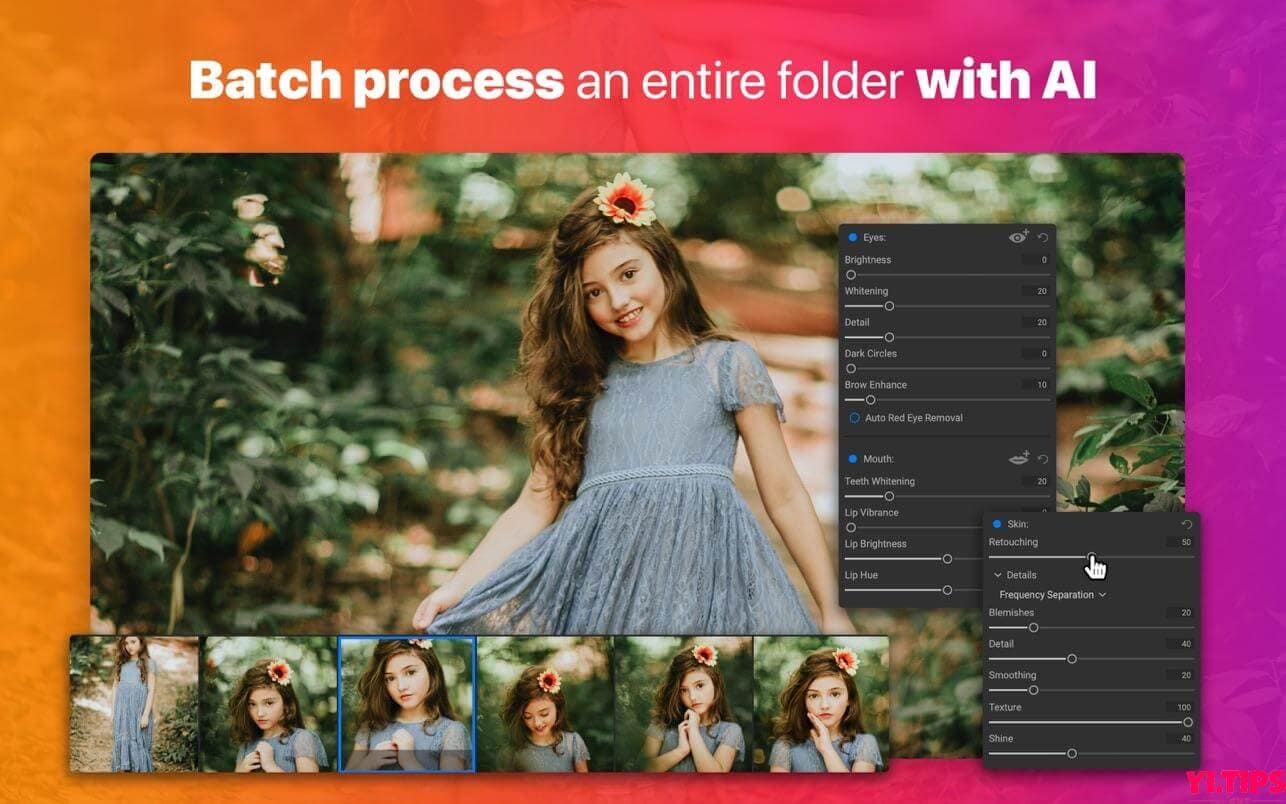The height and width of the screenshot is (804, 1286).
Task: Reset the Mouth panel adjustments
Action: (1041, 458)
